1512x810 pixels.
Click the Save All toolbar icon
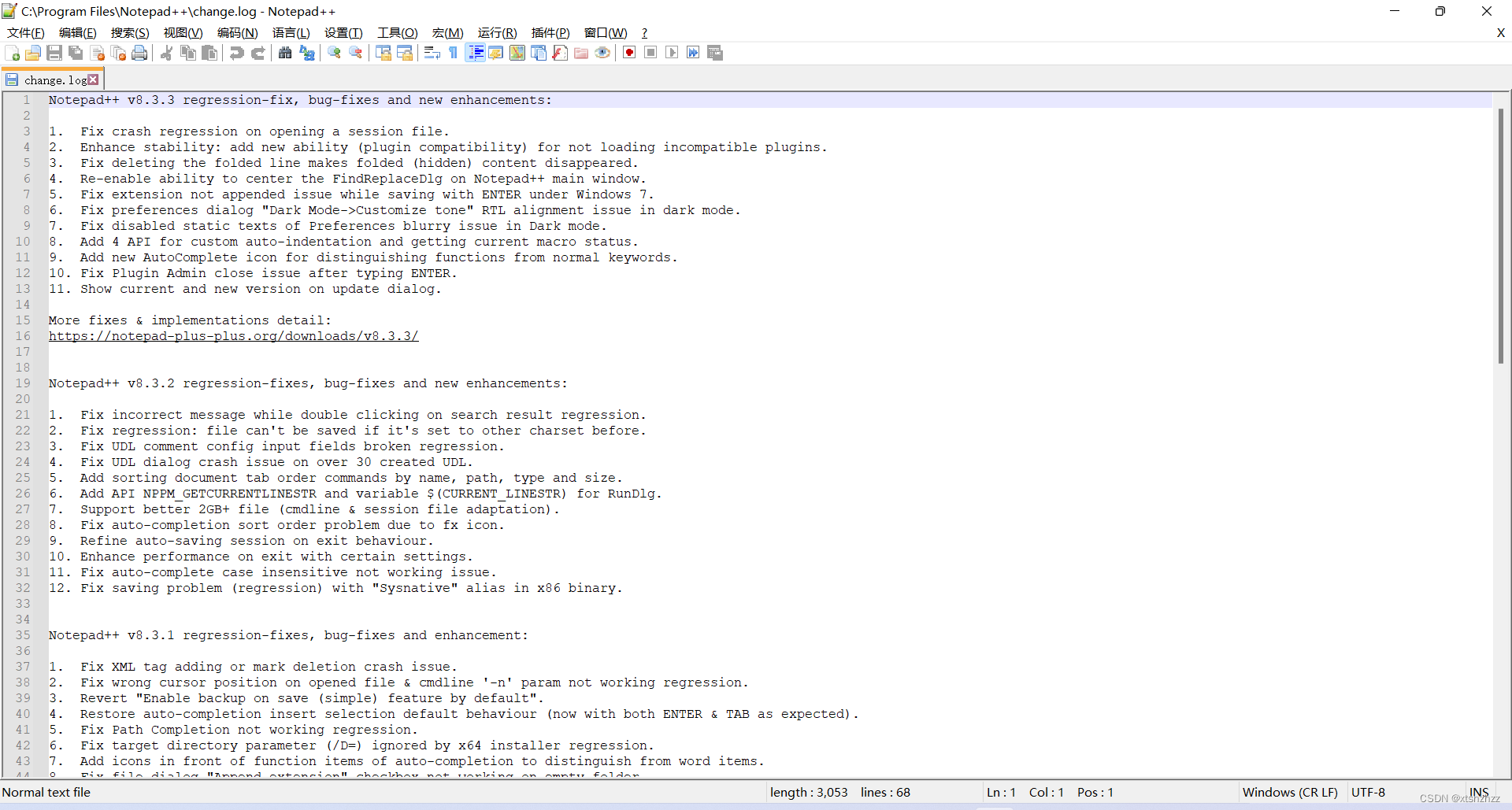[x=76, y=53]
